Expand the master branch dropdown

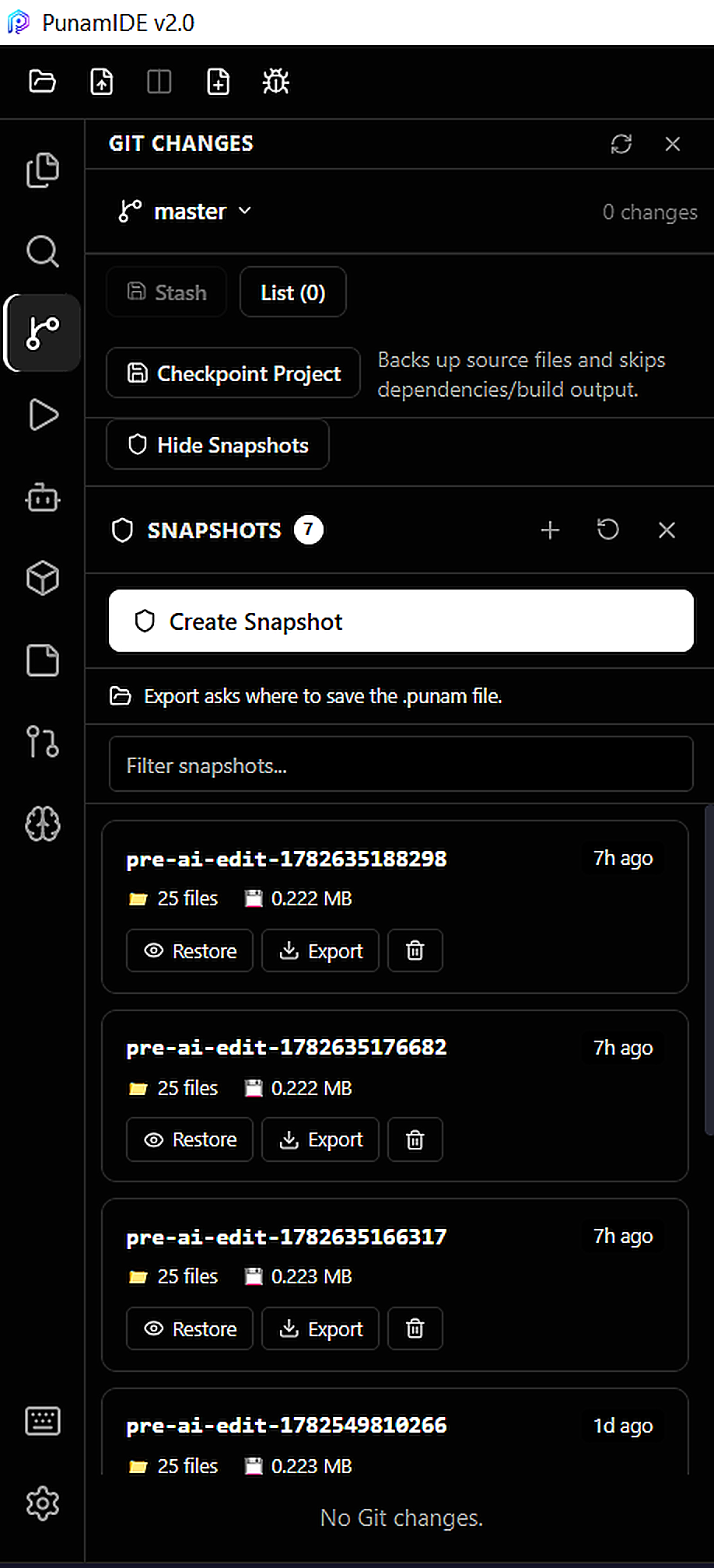coord(187,212)
